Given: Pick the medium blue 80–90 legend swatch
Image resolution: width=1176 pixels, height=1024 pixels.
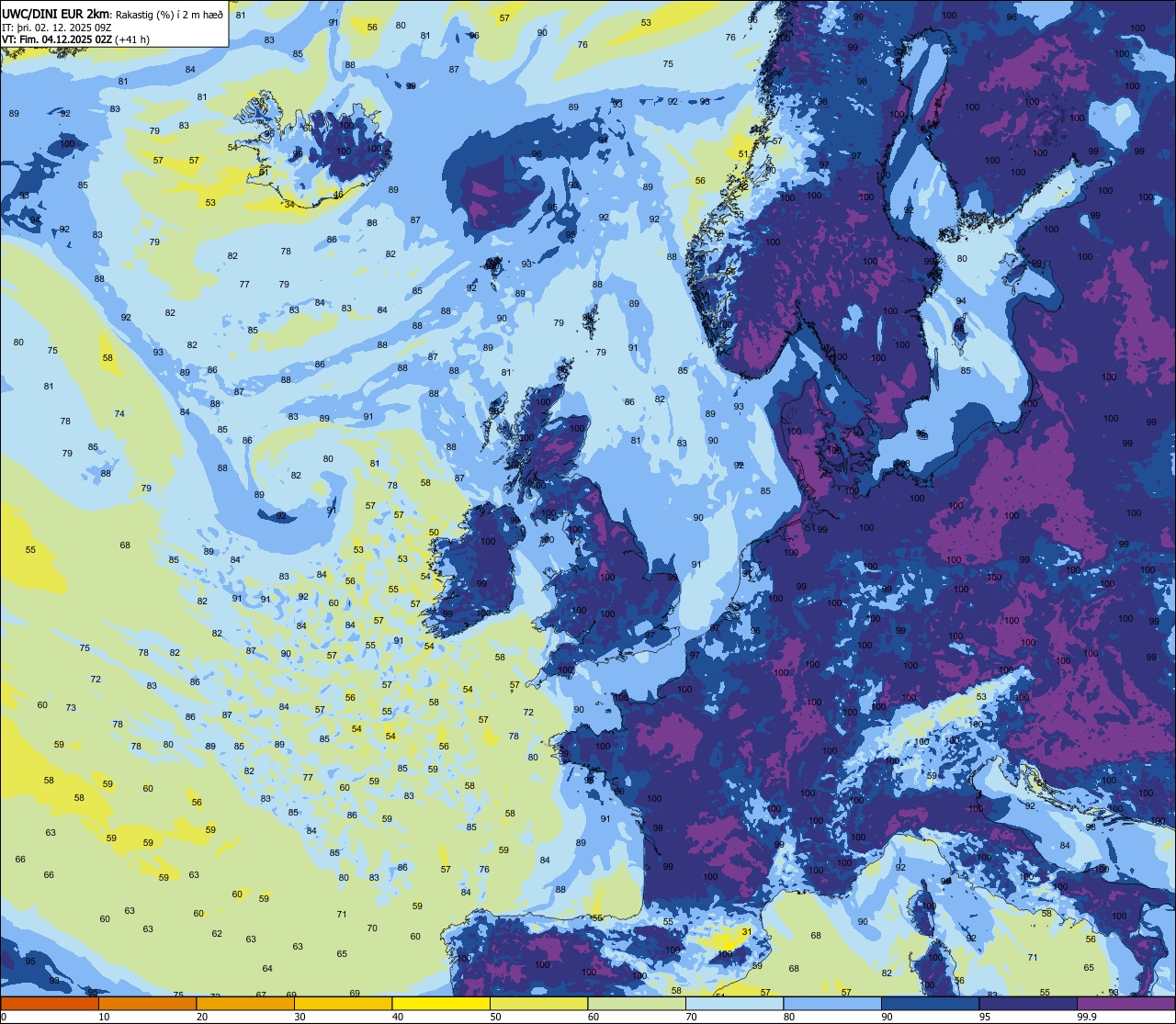Looking at the screenshot, I should click(832, 1004).
